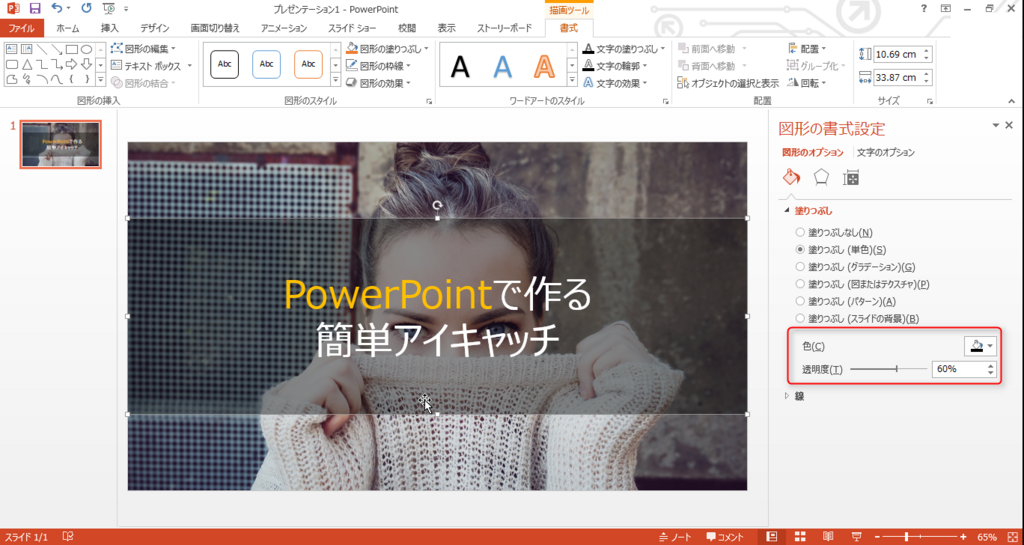Viewport: 1024px width, 545px height.
Task: Open the 挿入 ribbon tab
Action: click(x=110, y=28)
